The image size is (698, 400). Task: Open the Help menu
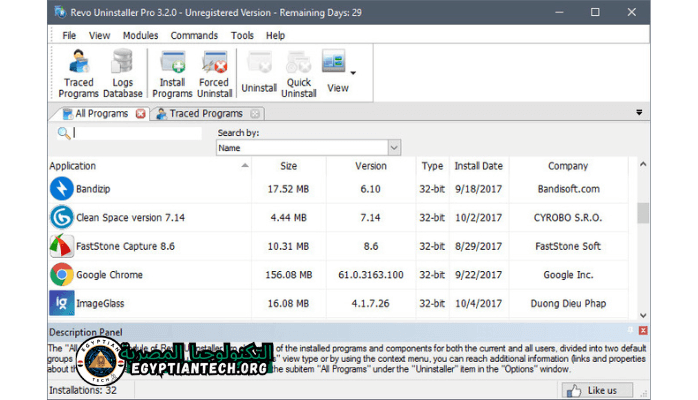[x=275, y=36]
